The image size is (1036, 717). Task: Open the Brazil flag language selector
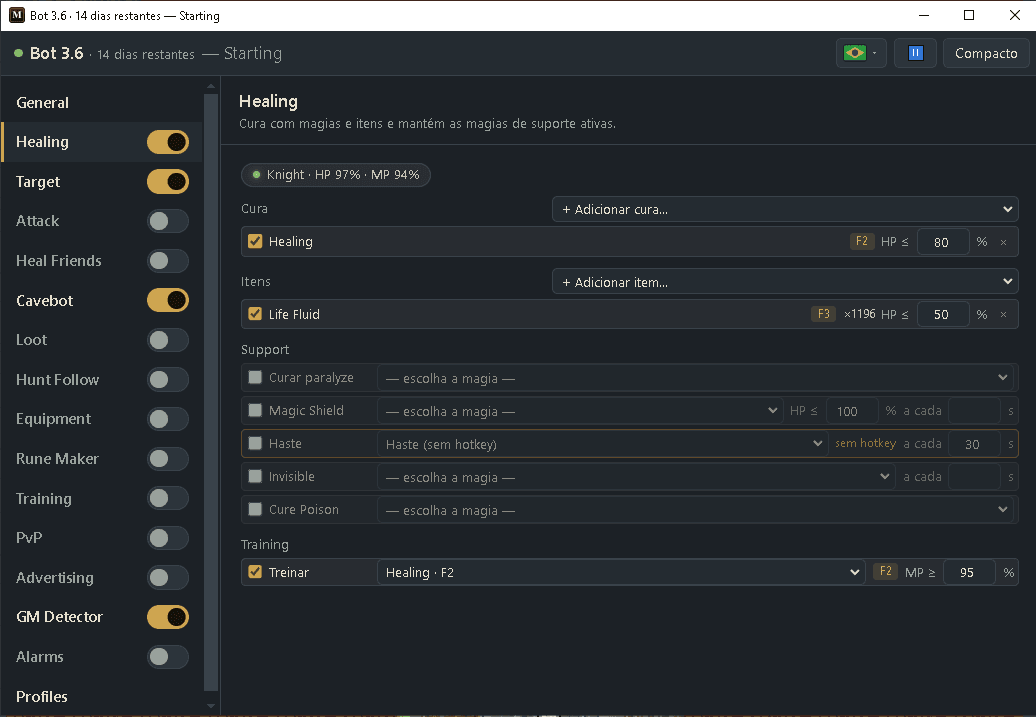[861, 54]
